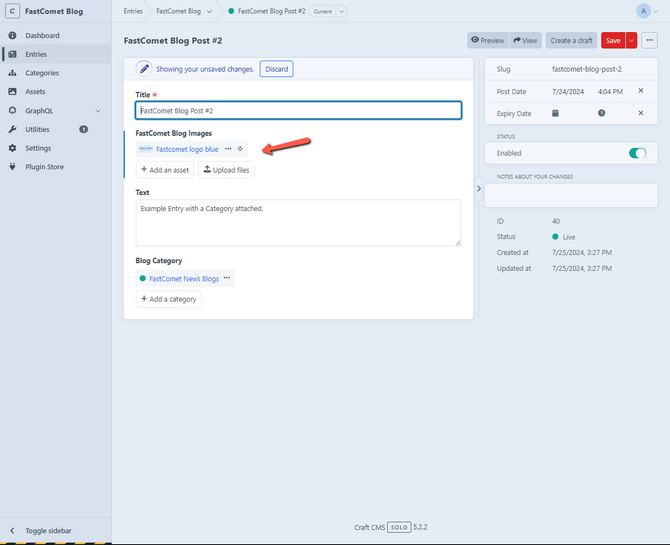670x545 pixels.
Task: Expand the Save options dropdown arrow
Action: (x=631, y=40)
